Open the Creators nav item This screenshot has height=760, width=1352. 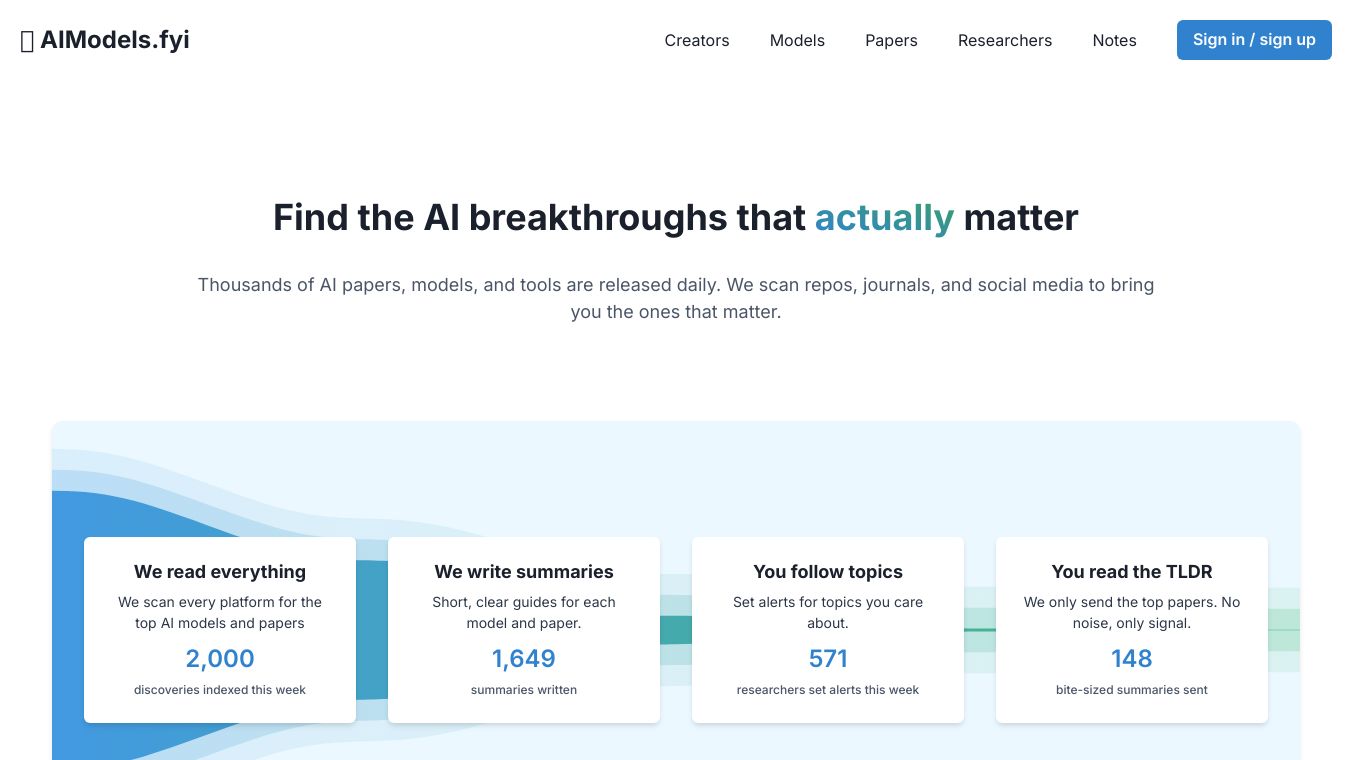click(x=697, y=41)
